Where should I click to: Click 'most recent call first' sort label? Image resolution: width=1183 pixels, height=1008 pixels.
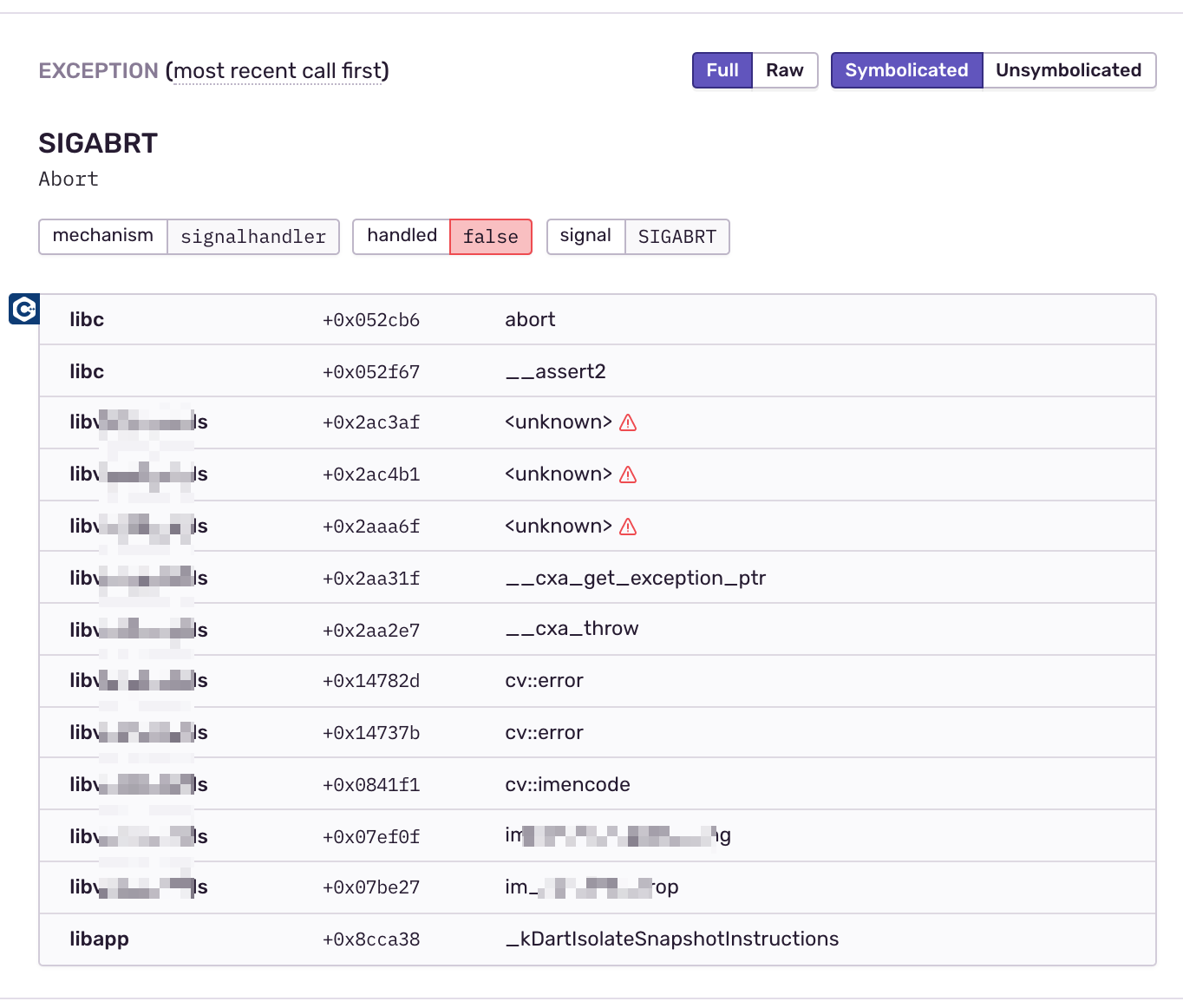pos(278,71)
